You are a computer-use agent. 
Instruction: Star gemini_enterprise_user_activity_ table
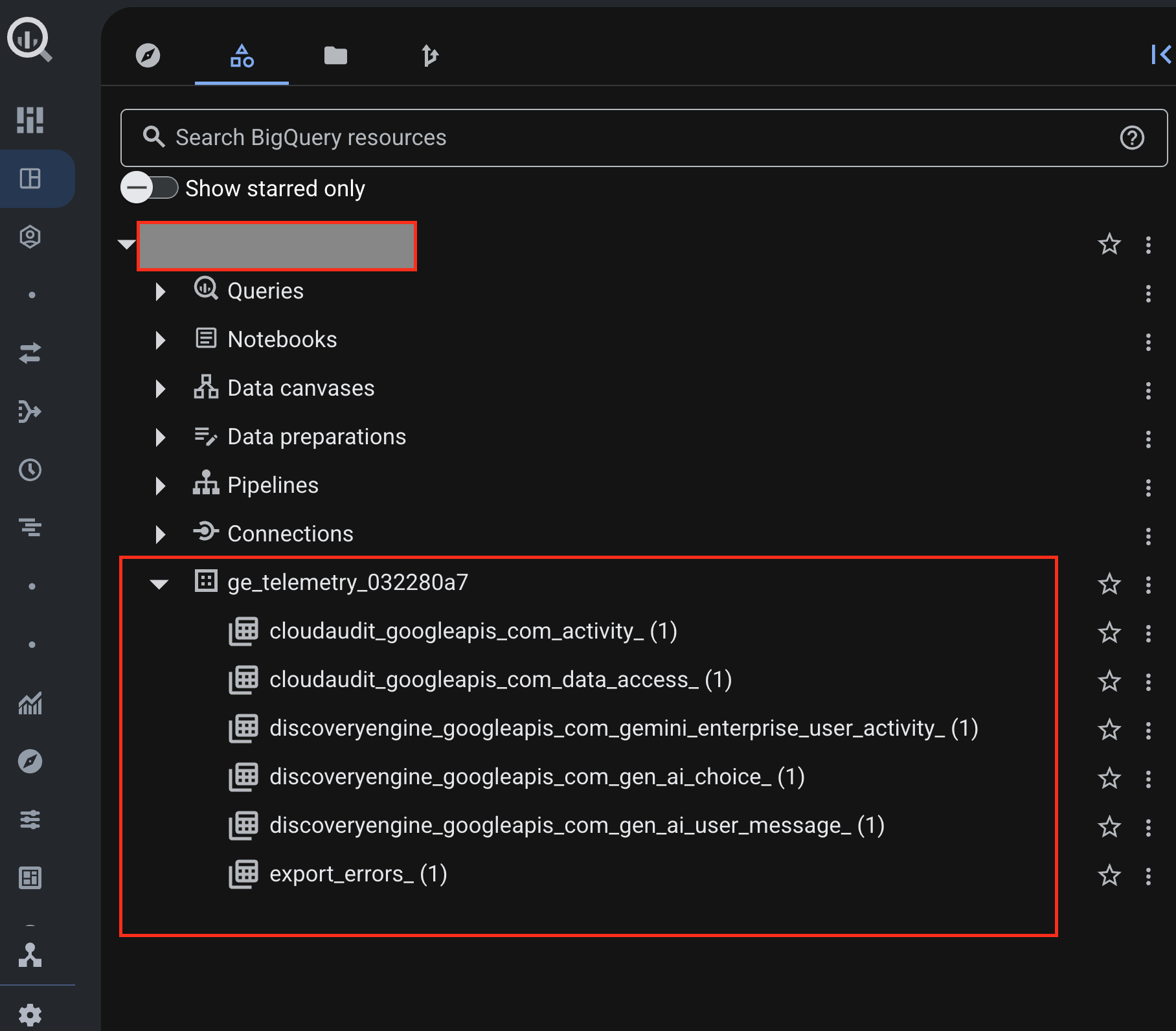(x=1109, y=730)
